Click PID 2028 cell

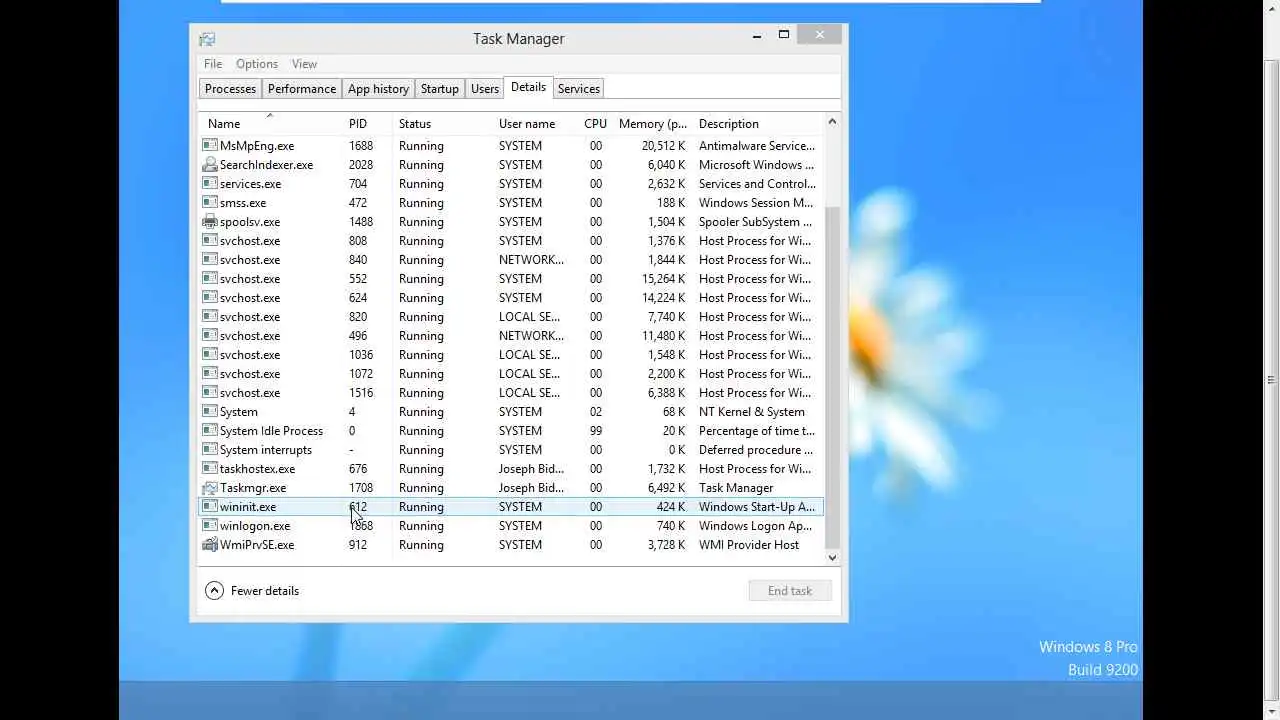click(361, 164)
